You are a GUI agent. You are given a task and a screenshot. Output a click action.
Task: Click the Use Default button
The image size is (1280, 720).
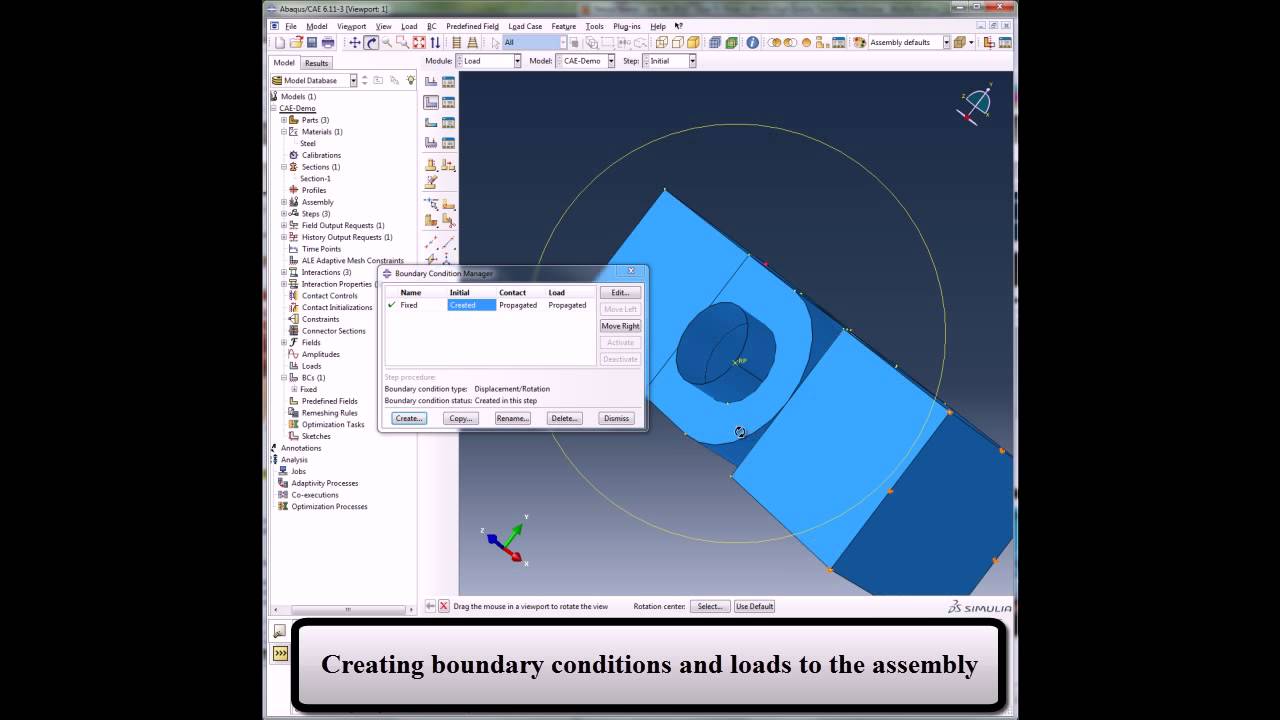[755, 606]
